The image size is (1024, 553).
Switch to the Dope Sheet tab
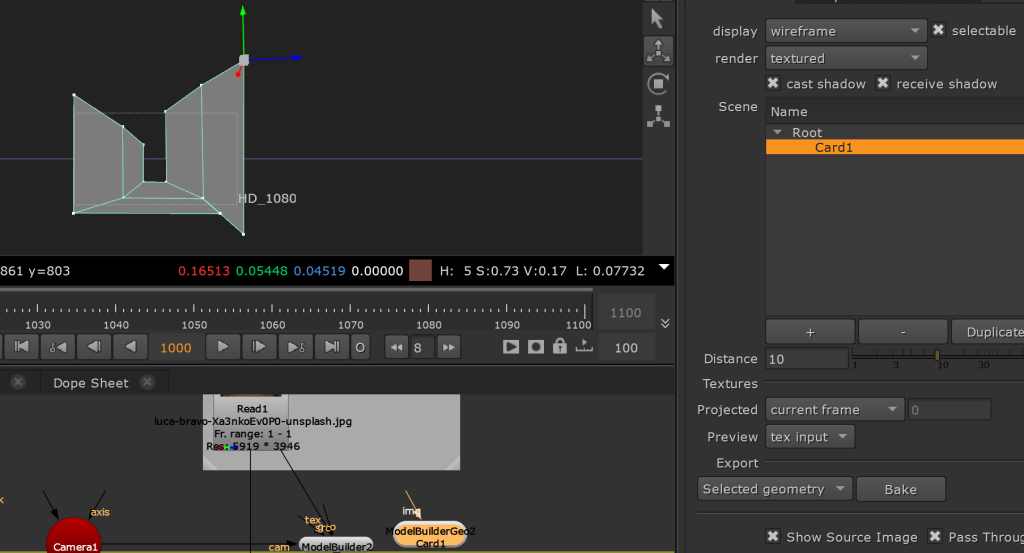coord(90,383)
